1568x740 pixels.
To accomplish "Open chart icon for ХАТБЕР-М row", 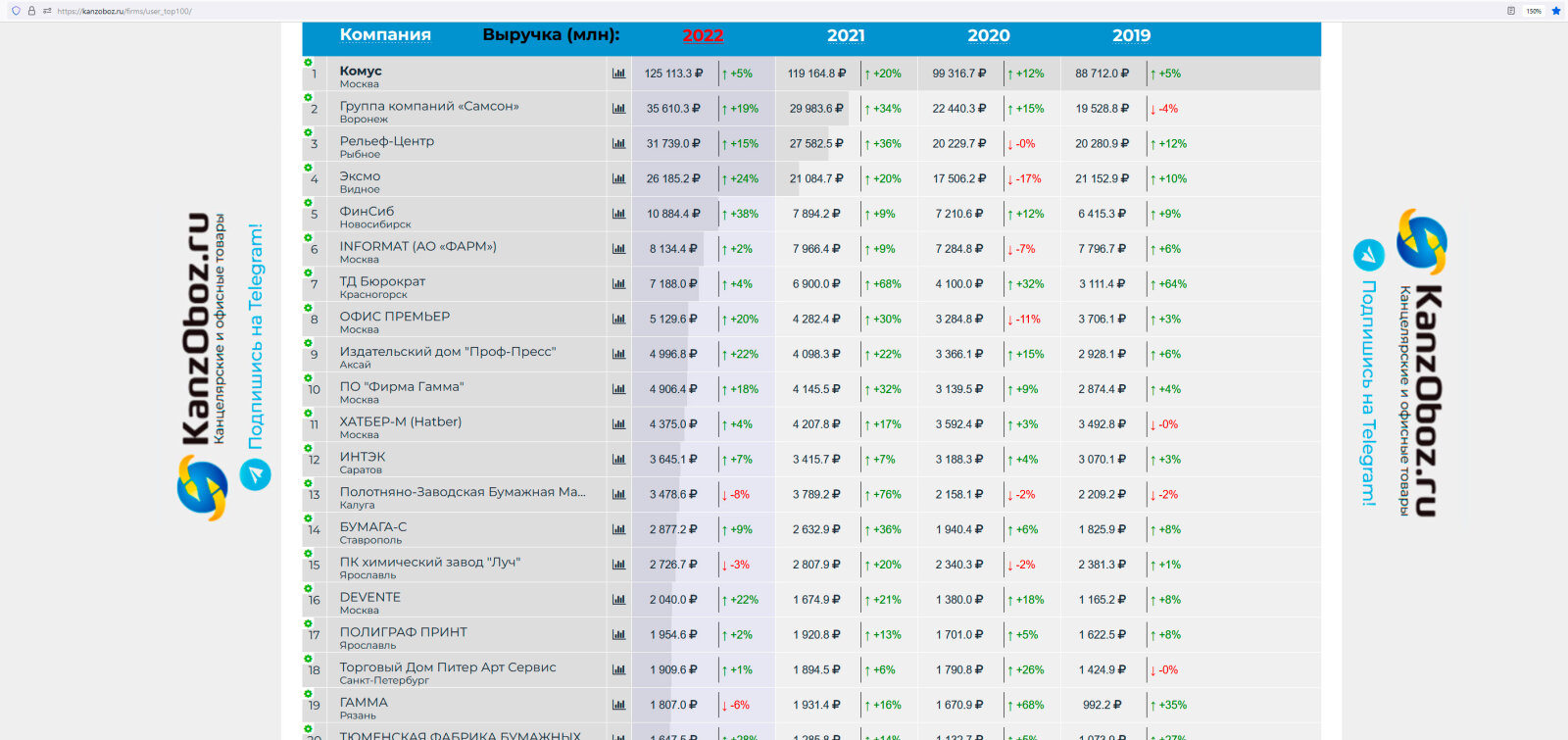I will 618,424.
